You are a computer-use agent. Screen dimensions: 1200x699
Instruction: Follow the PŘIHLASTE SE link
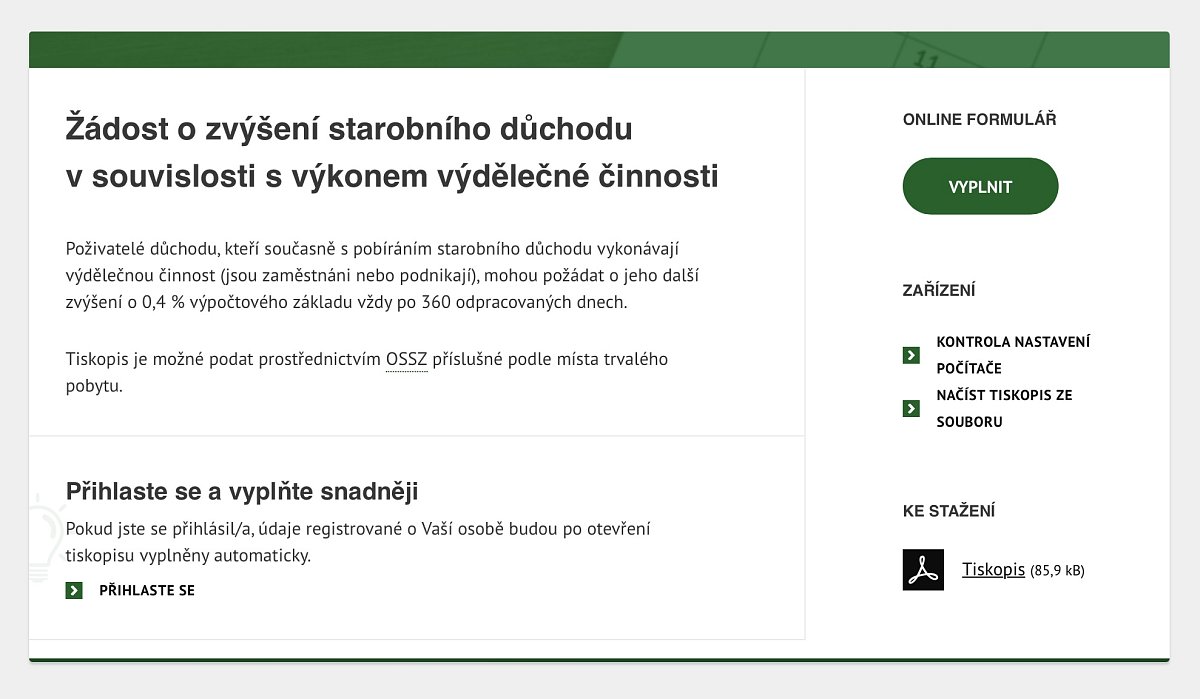point(145,590)
